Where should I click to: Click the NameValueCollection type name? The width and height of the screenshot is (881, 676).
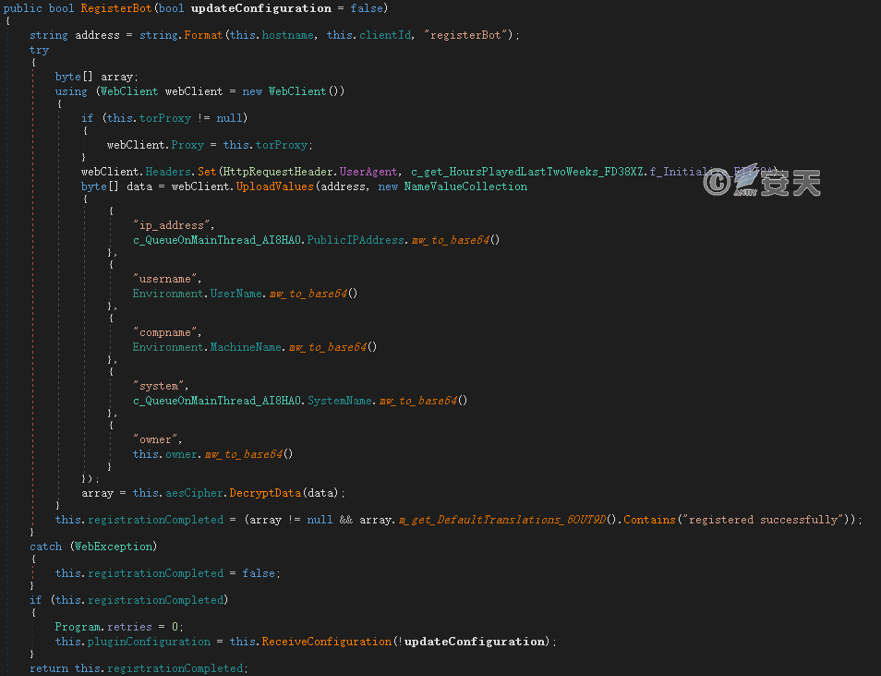click(x=465, y=186)
